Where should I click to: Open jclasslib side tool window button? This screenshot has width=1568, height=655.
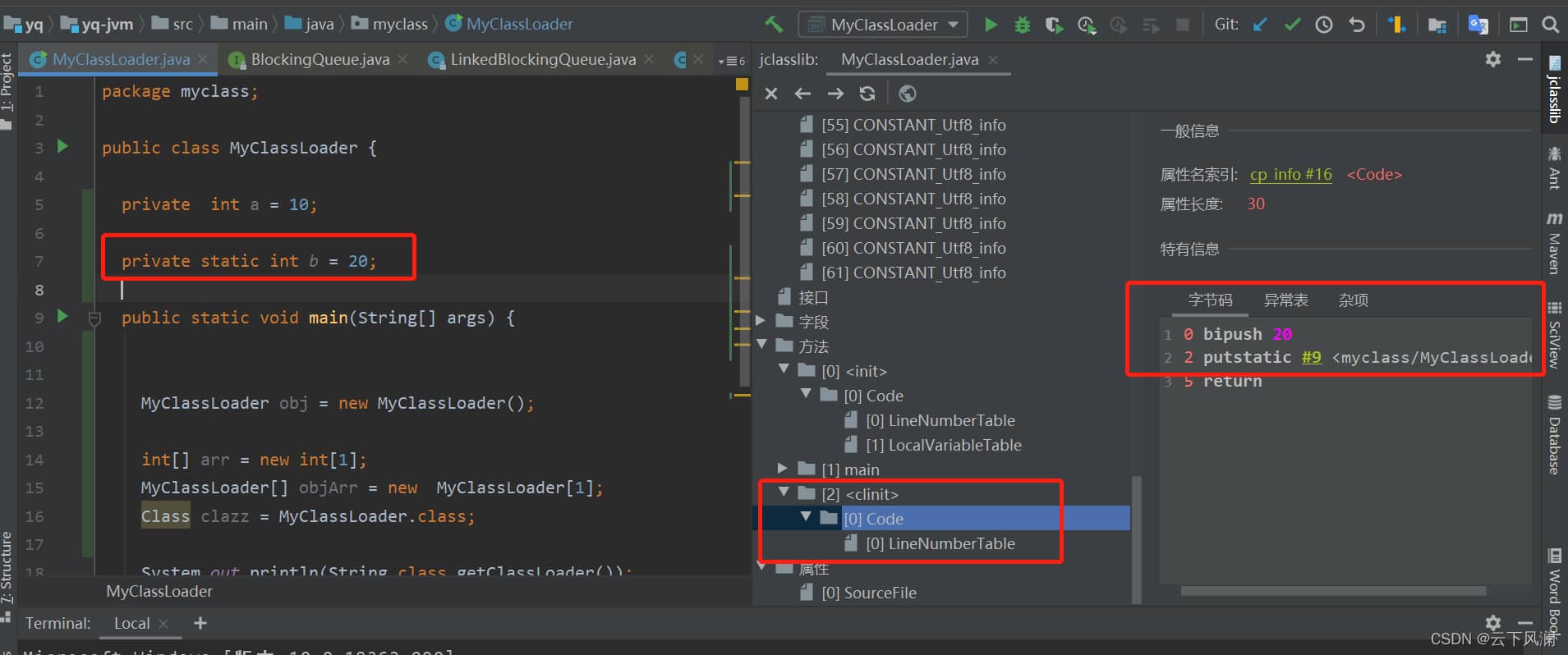click(x=1554, y=89)
